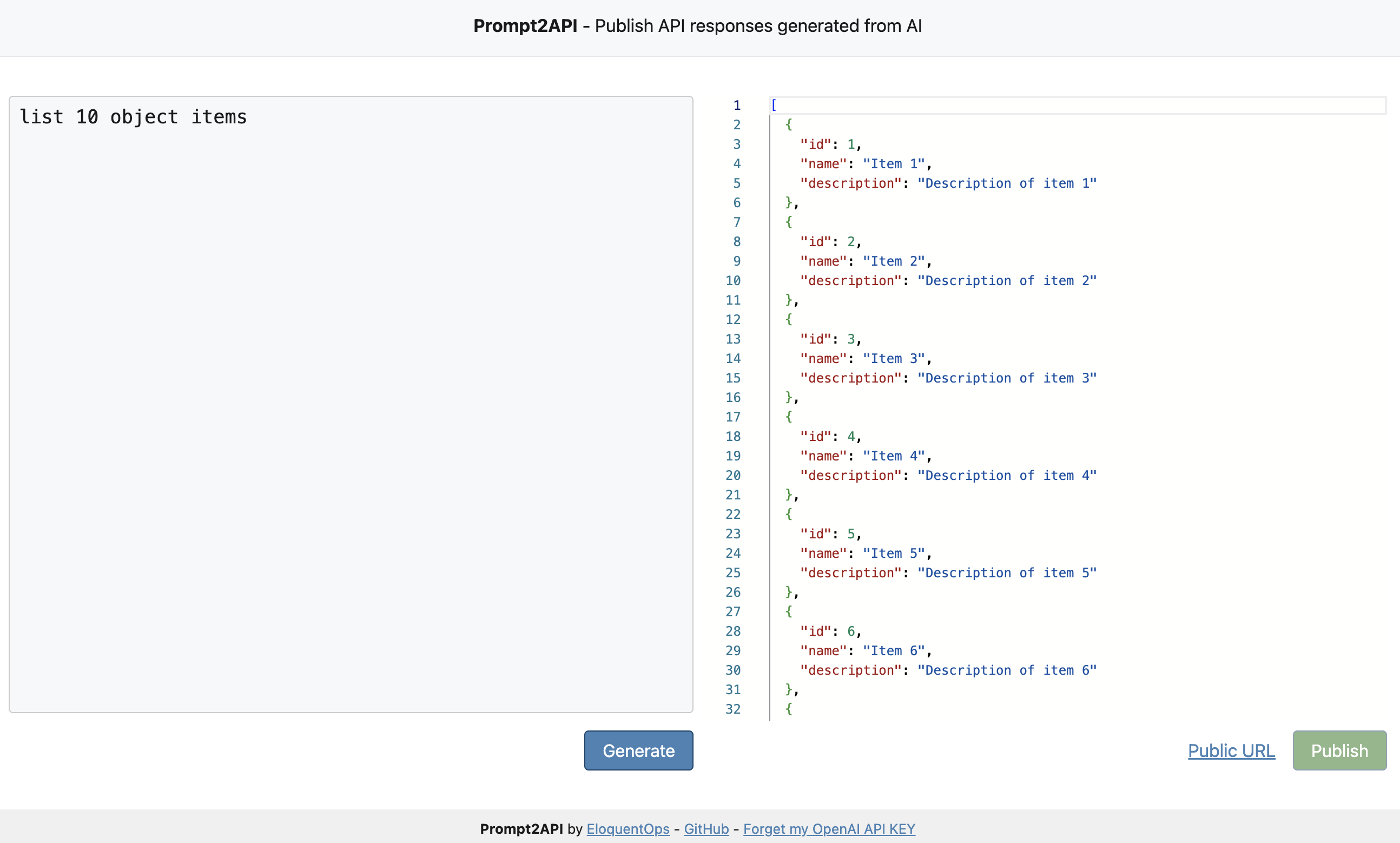Click the closing brace on line 21
This screenshot has width=1400, height=843.
click(x=788, y=495)
